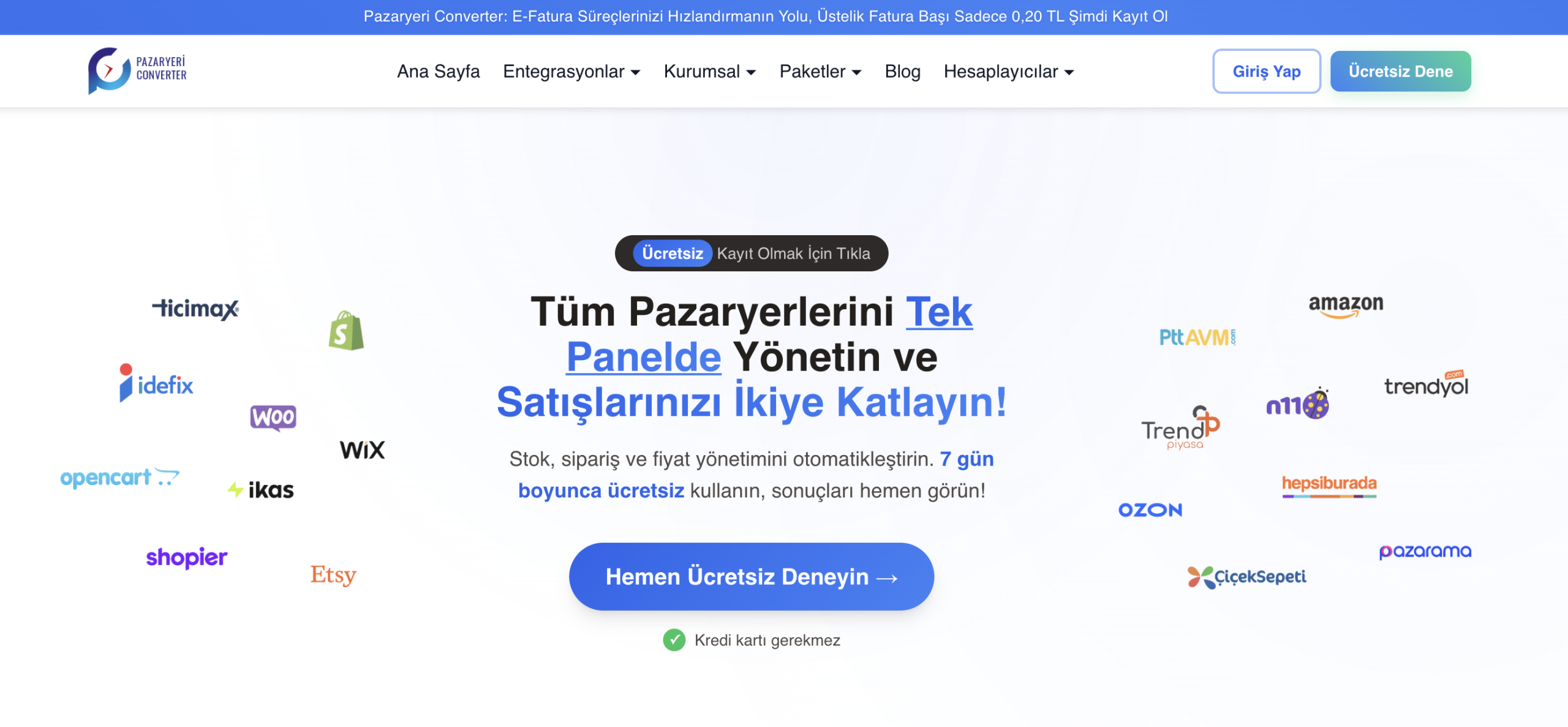Click the idefix logo
The width and height of the screenshot is (1568, 727).
click(x=156, y=383)
